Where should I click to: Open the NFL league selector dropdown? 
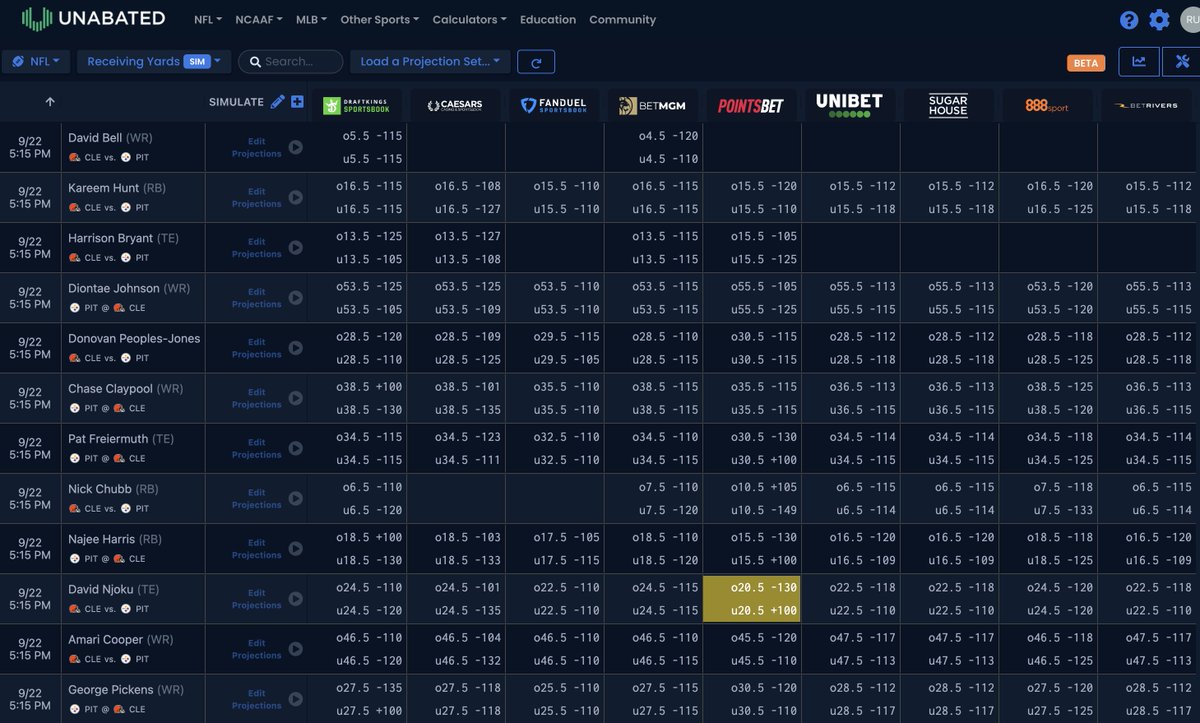click(36, 61)
